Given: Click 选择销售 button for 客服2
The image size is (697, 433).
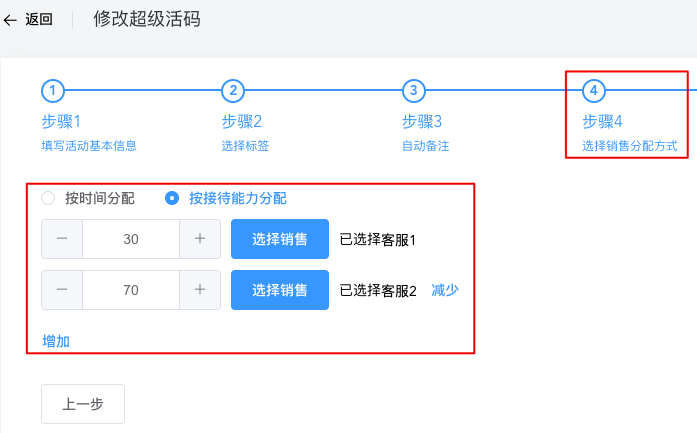Looking at the screenshot, I should click(x=279, y=290).
